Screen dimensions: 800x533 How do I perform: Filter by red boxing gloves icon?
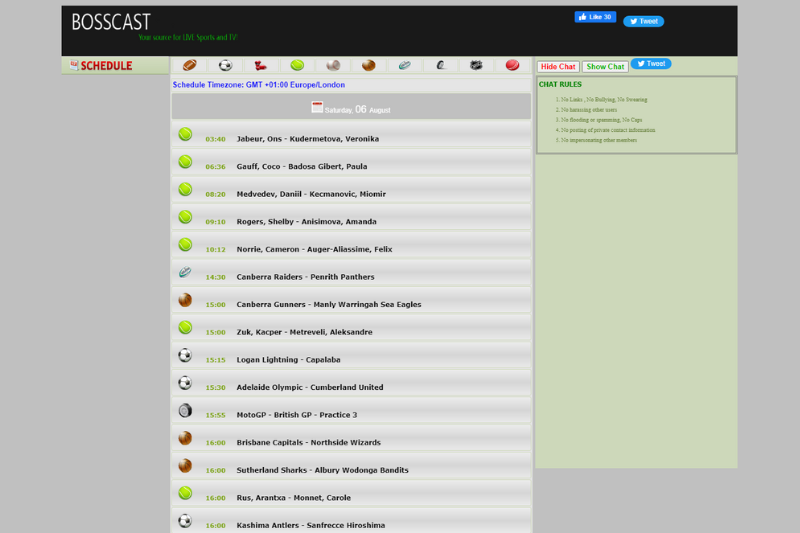click(261, 65)
